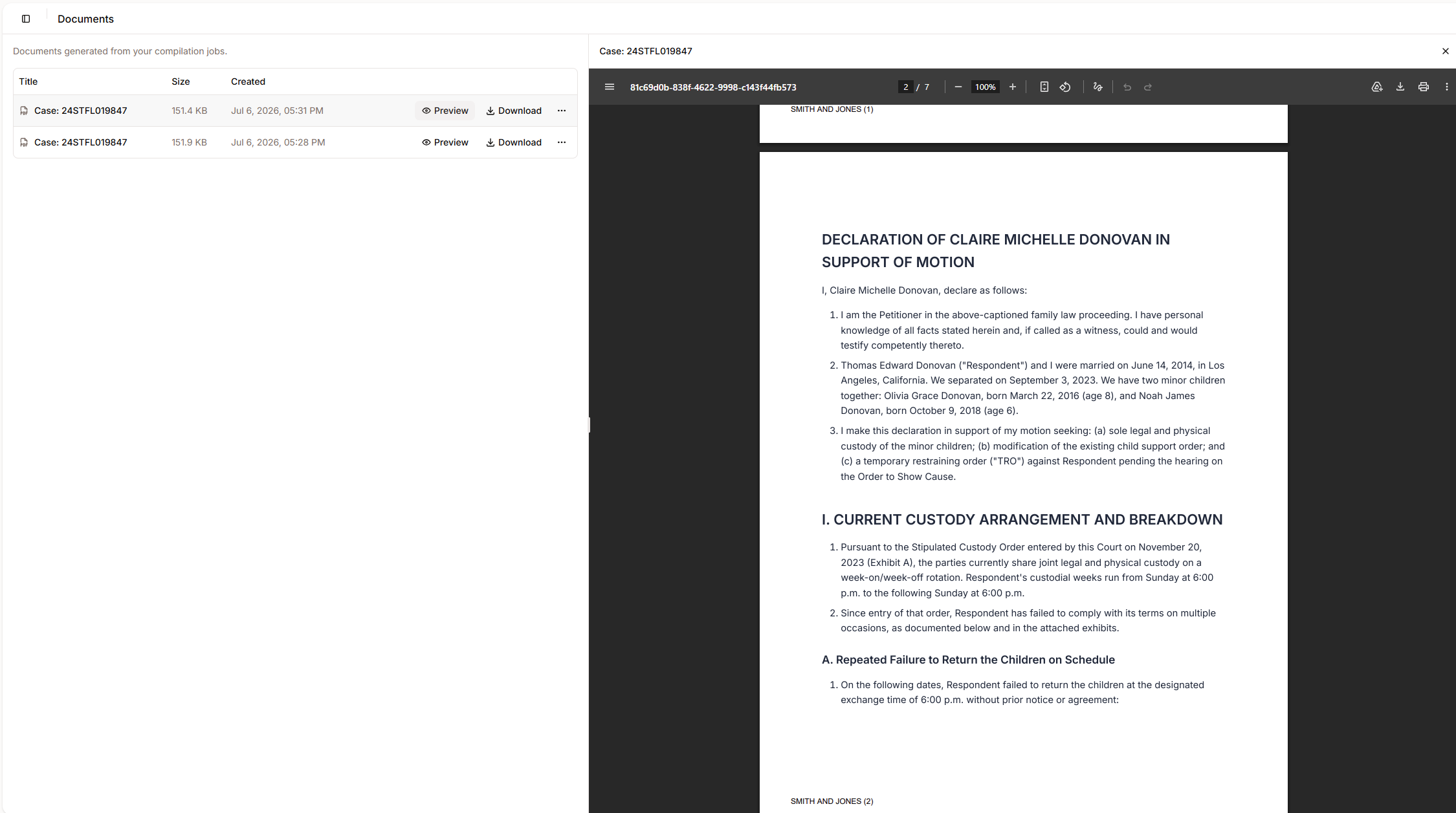Select the draw annotation tool
1456x813 pixels.
tap(1098, 87)
